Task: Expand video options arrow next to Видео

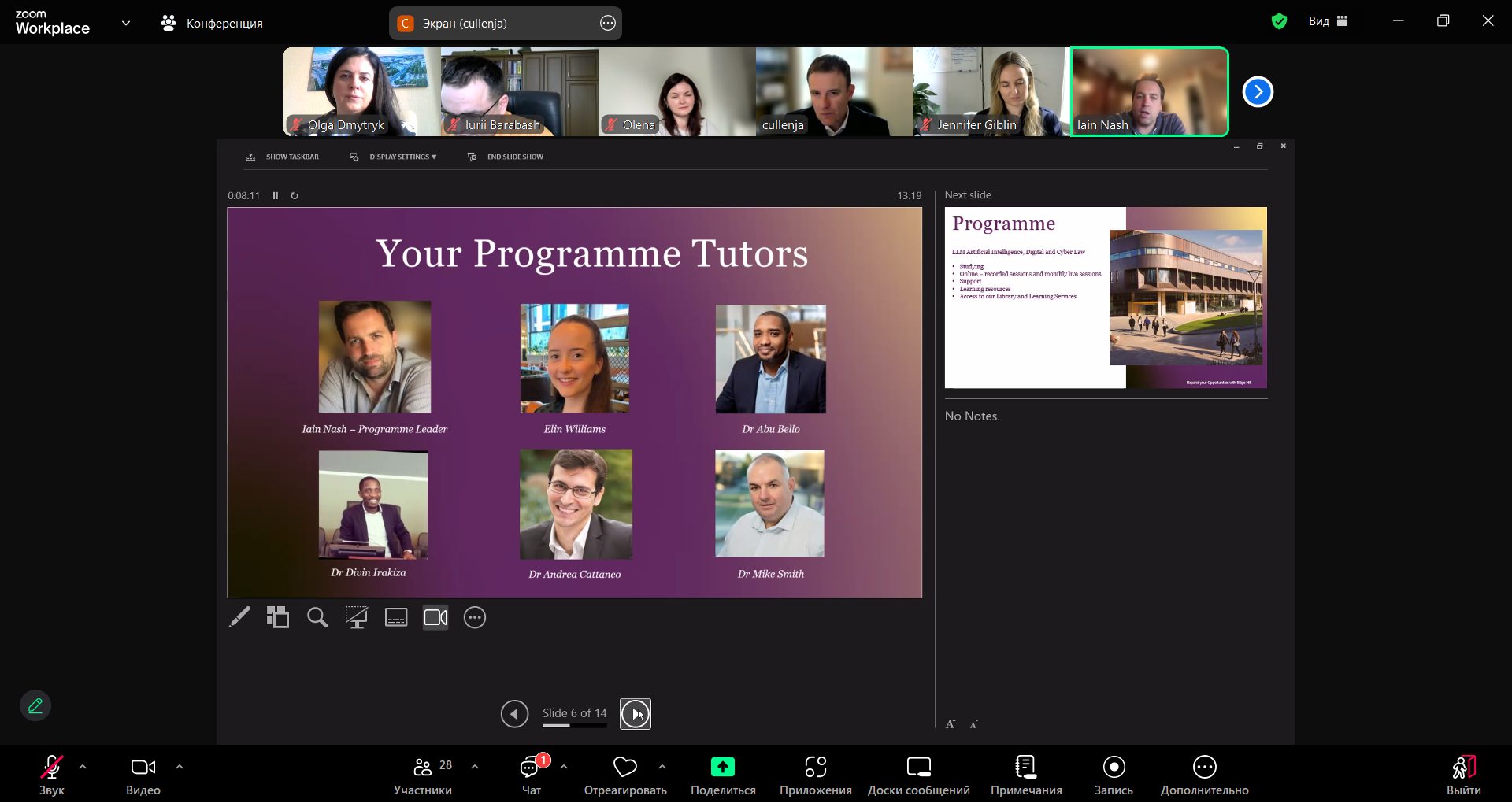Action: tap(180, 767)
